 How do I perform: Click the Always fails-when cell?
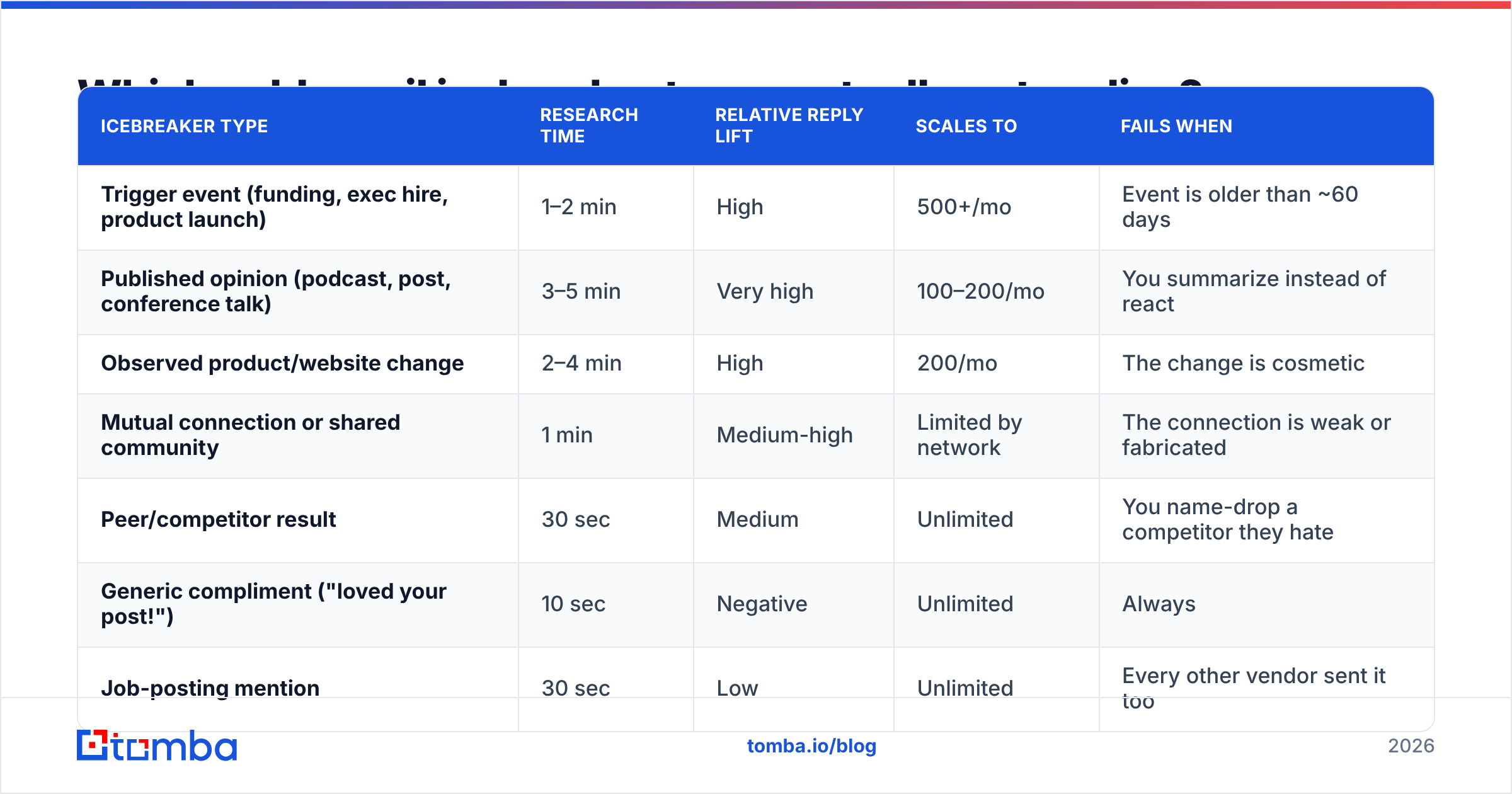pos(1159,604)
